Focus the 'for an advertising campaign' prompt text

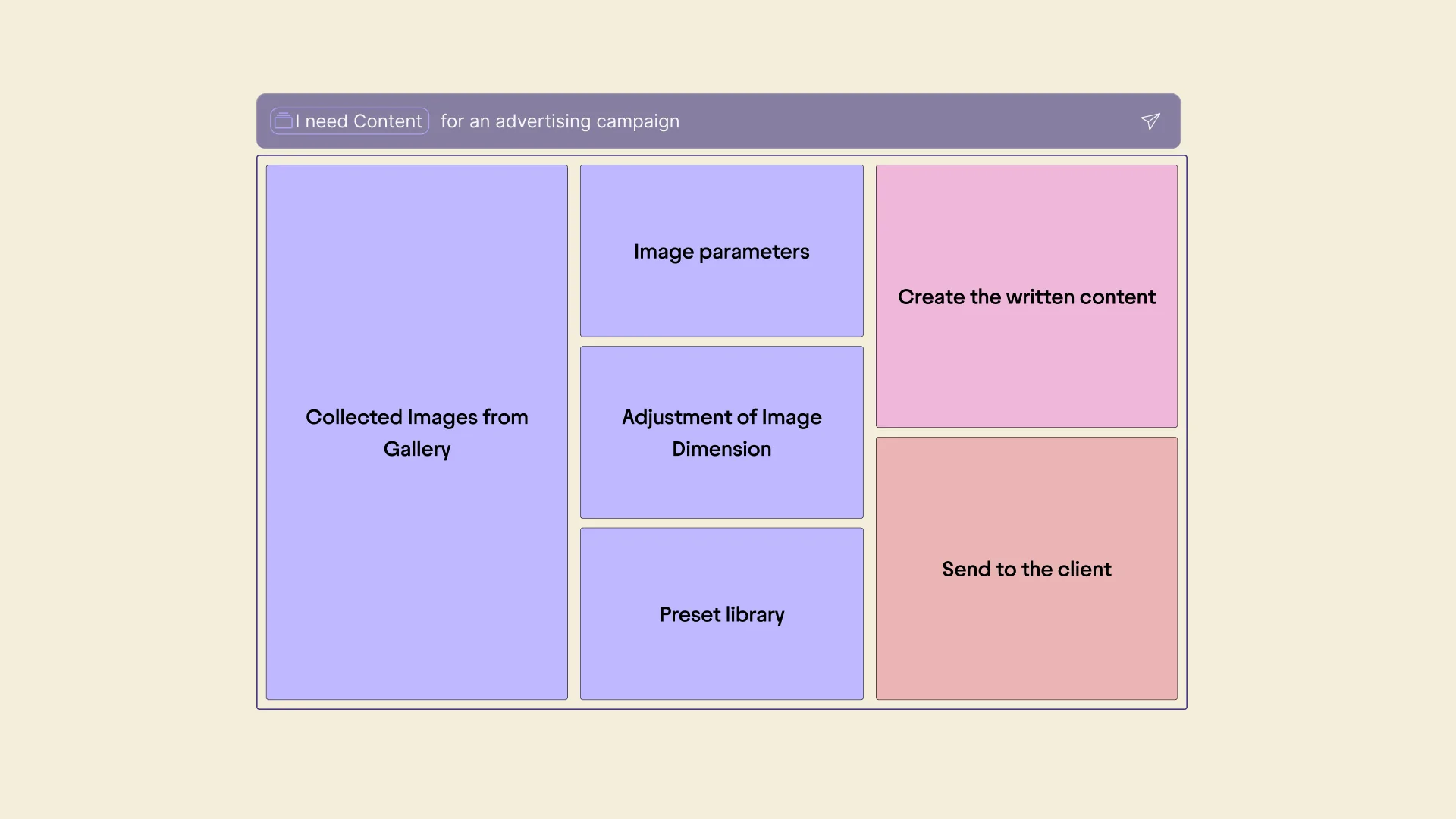(560, 121)
